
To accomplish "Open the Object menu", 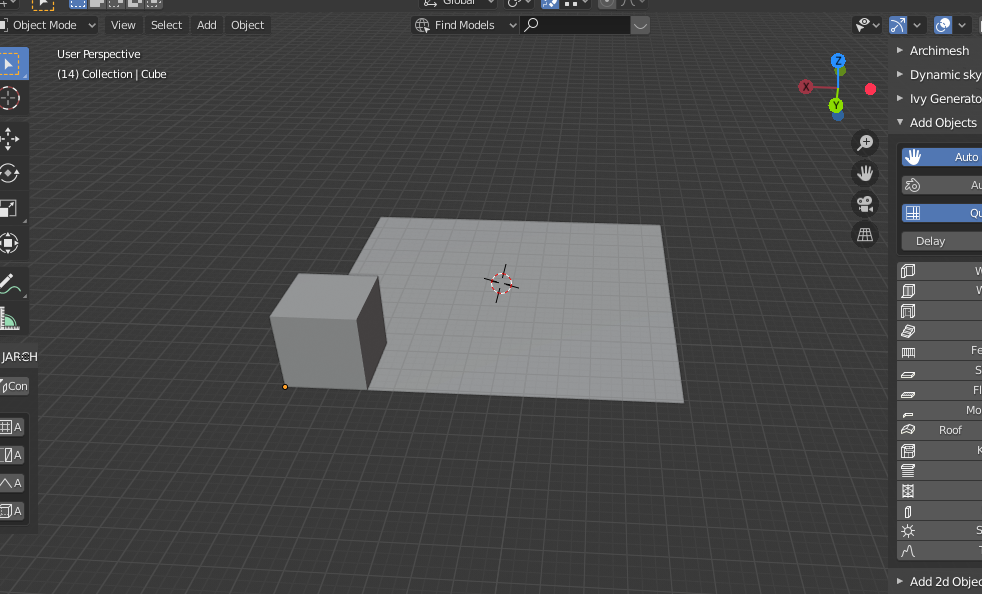I will click(247, 25).
